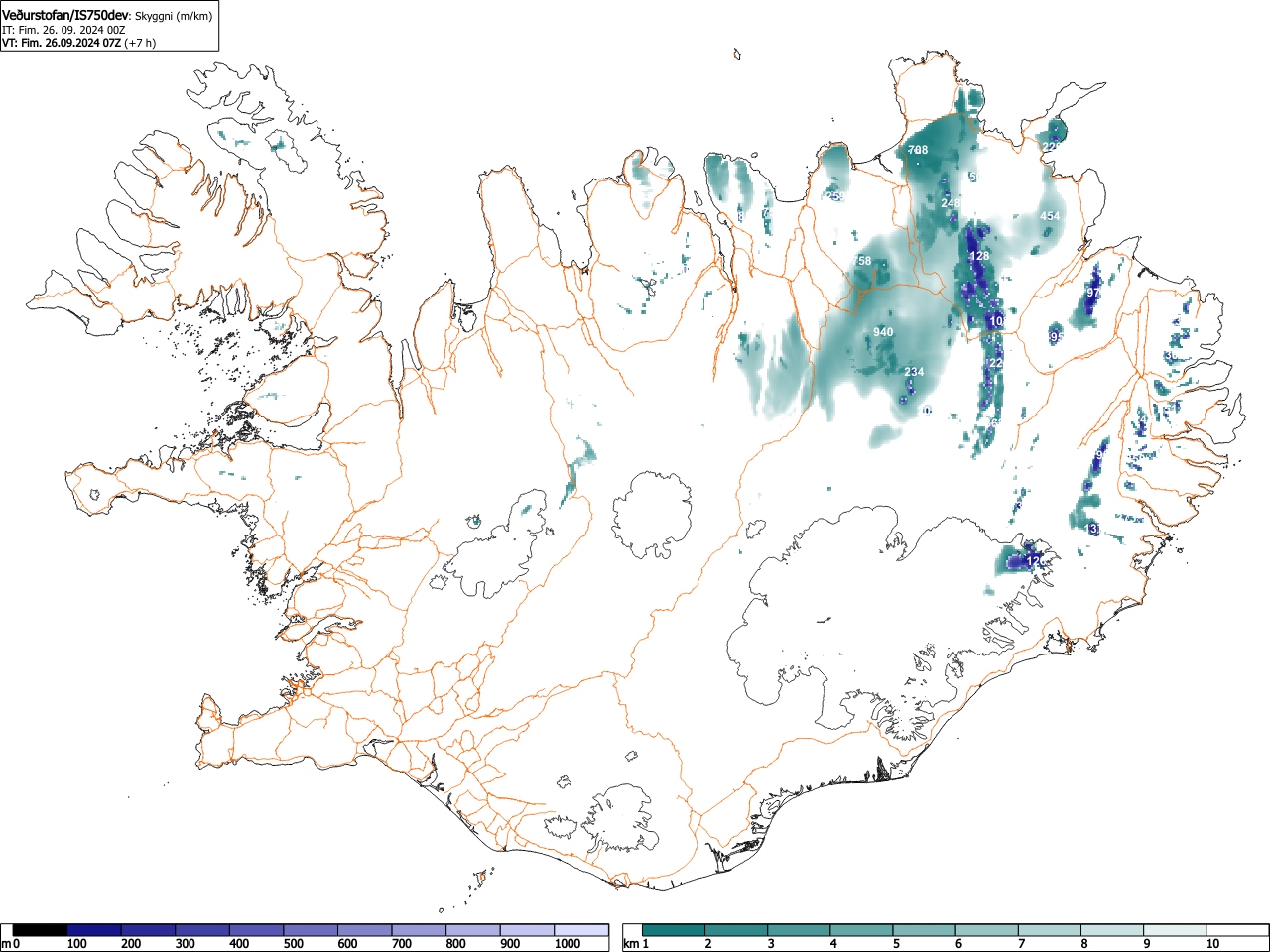Pick the dark teal 1–2 km legend swatch
The image size is (1270, 952).
pos(675,930)
